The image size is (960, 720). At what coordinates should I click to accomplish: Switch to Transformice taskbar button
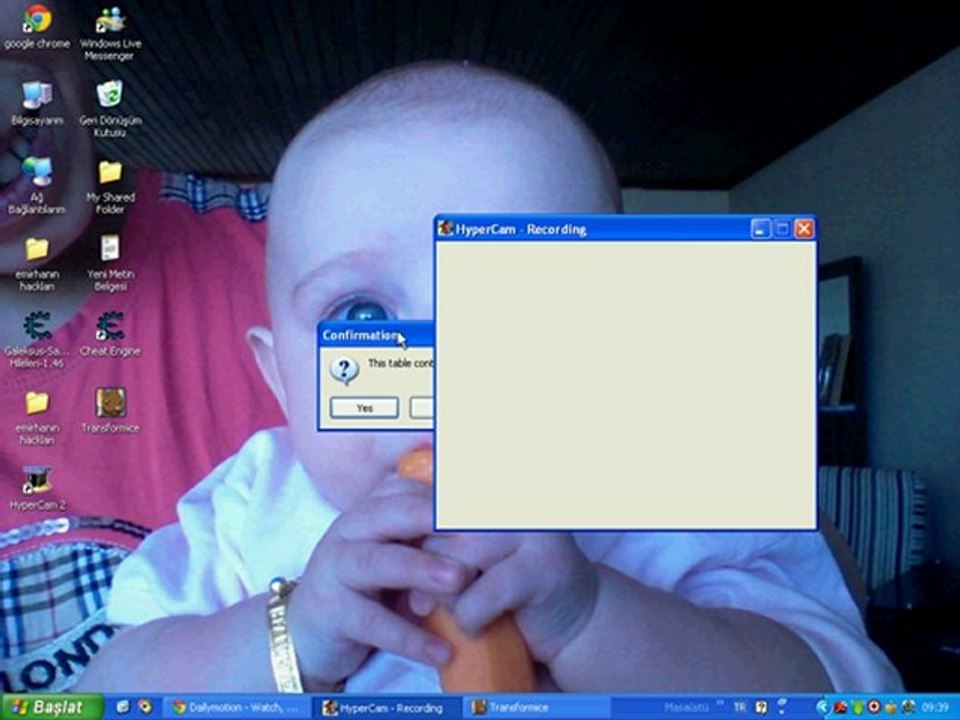[539, 708]
